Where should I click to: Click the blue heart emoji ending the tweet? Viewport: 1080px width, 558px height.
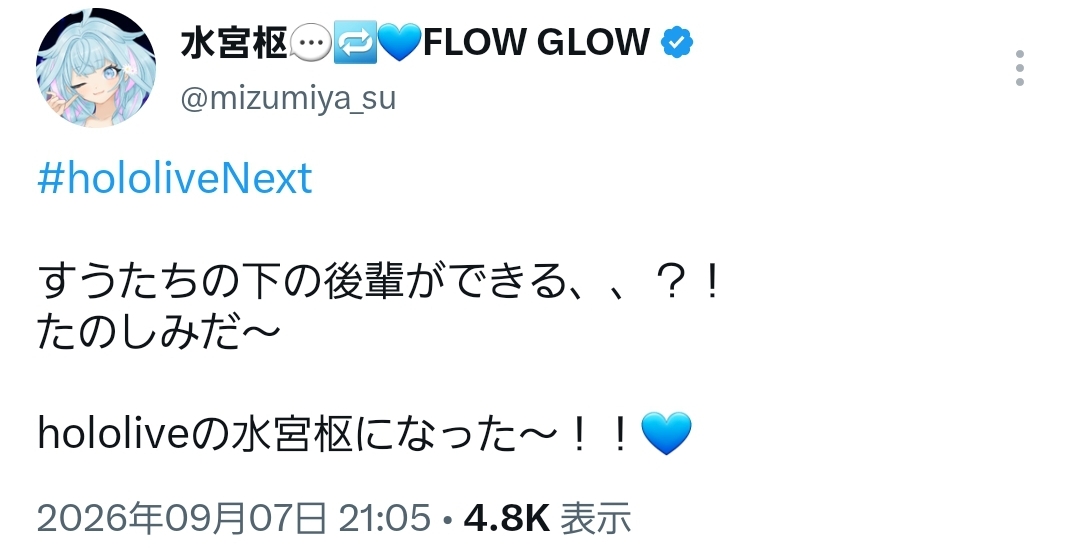[x=666, y=434]
